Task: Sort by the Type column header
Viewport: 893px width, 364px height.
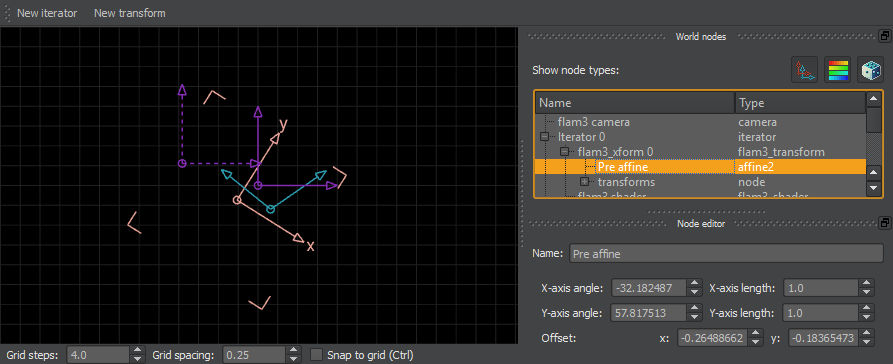Action: 800,103
